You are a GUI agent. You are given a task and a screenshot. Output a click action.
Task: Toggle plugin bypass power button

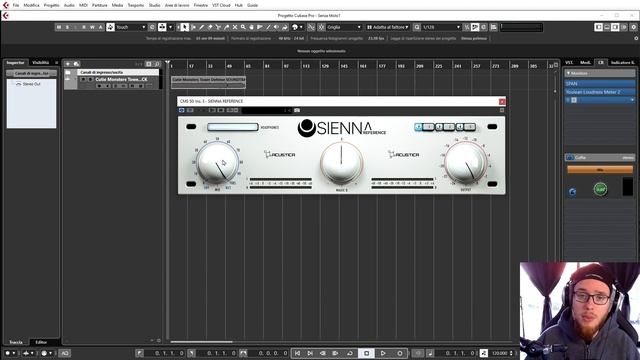click(182, 110)
